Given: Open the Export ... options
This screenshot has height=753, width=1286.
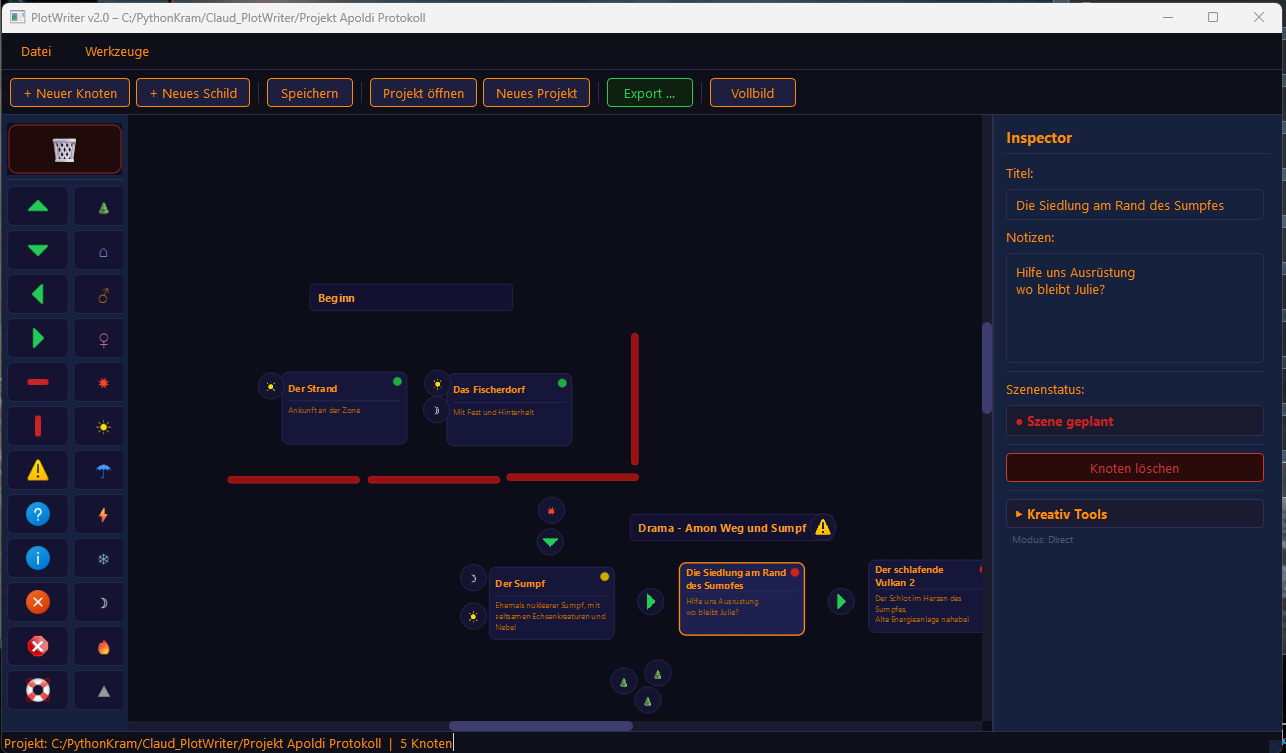Looking at the screenshot, I should pyautogui.click(x=650, y=93).
